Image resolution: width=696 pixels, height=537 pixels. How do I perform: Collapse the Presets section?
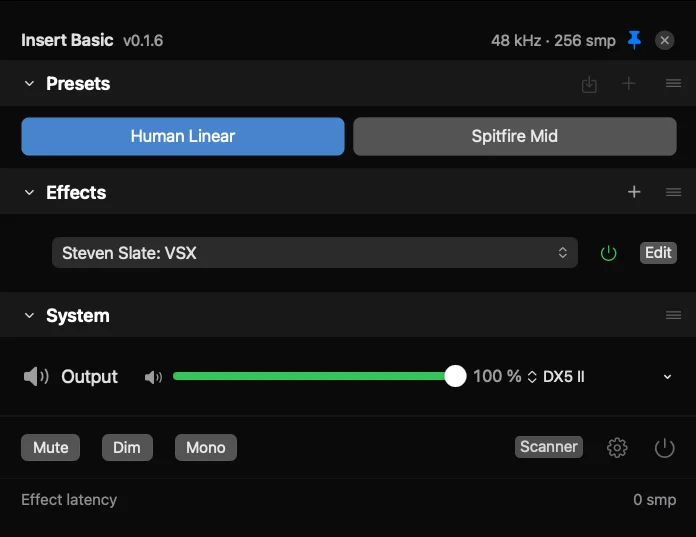click(x=29, y=84)
